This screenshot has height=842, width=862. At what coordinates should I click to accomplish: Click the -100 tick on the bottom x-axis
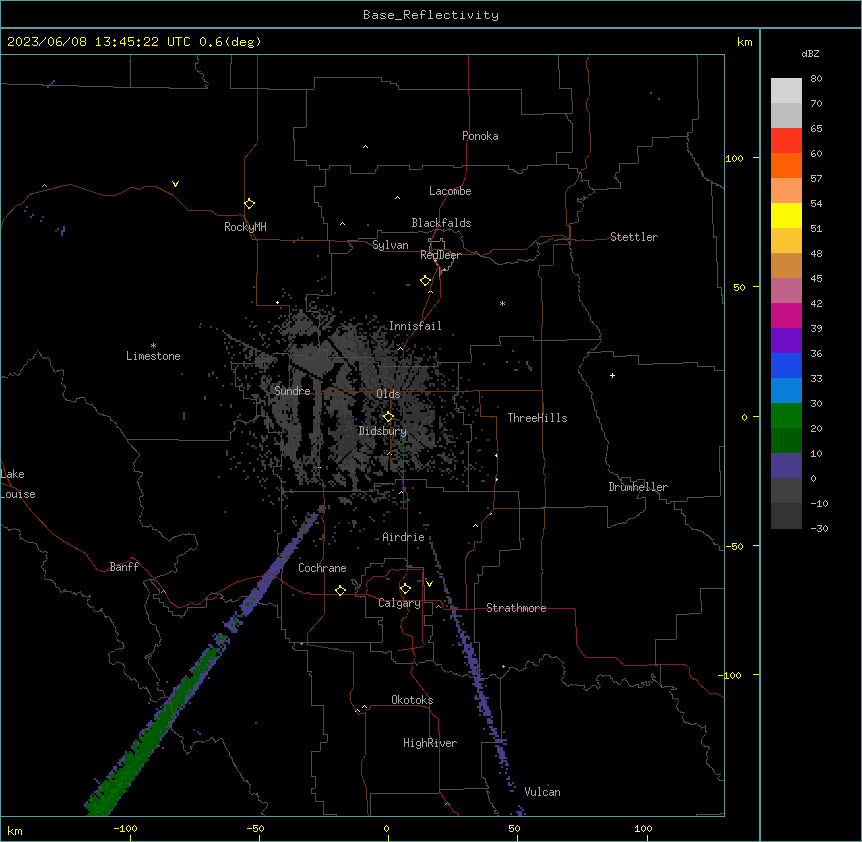[x=125, y=828]
